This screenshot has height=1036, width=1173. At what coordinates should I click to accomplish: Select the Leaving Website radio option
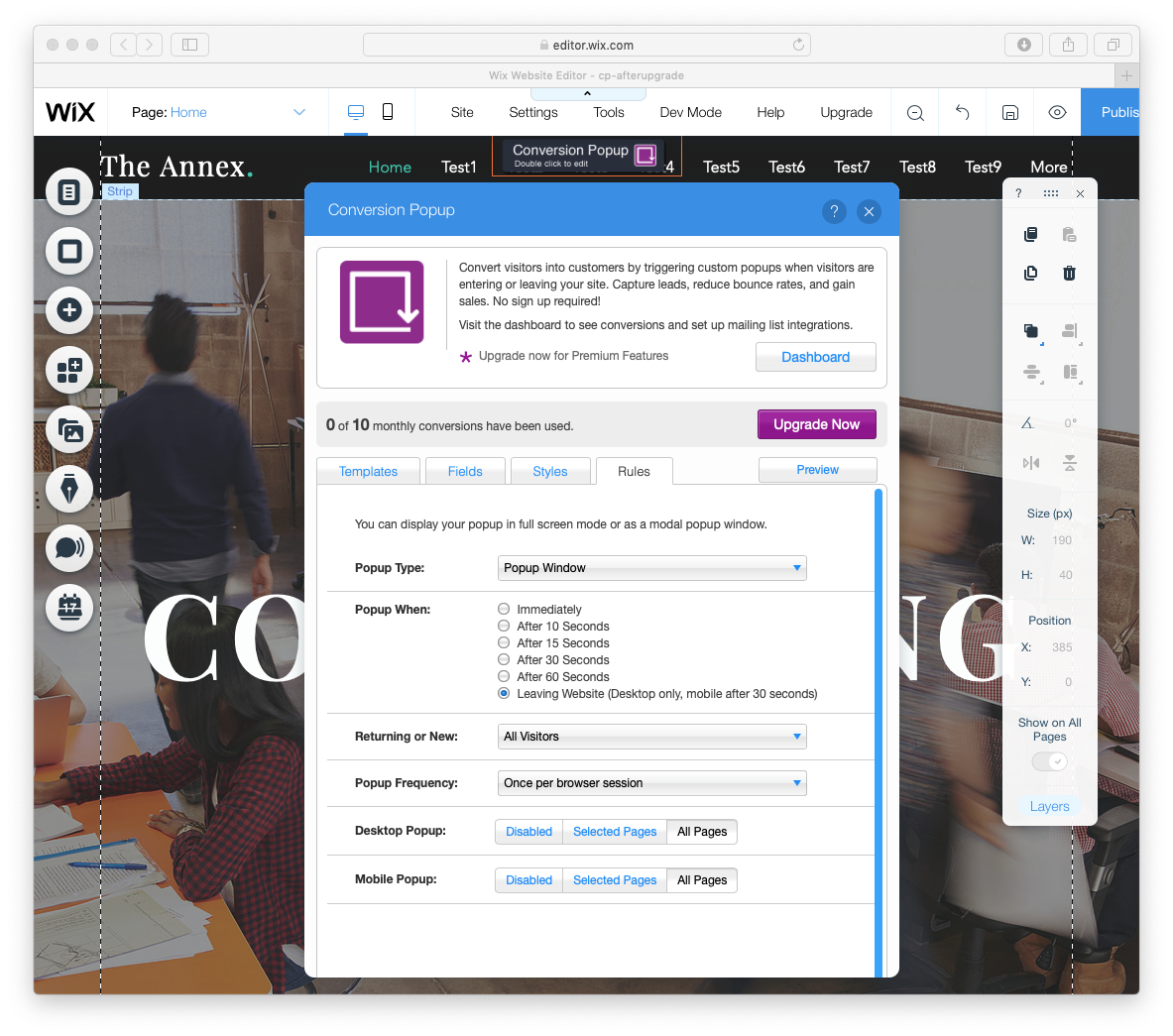coord(504,693)
